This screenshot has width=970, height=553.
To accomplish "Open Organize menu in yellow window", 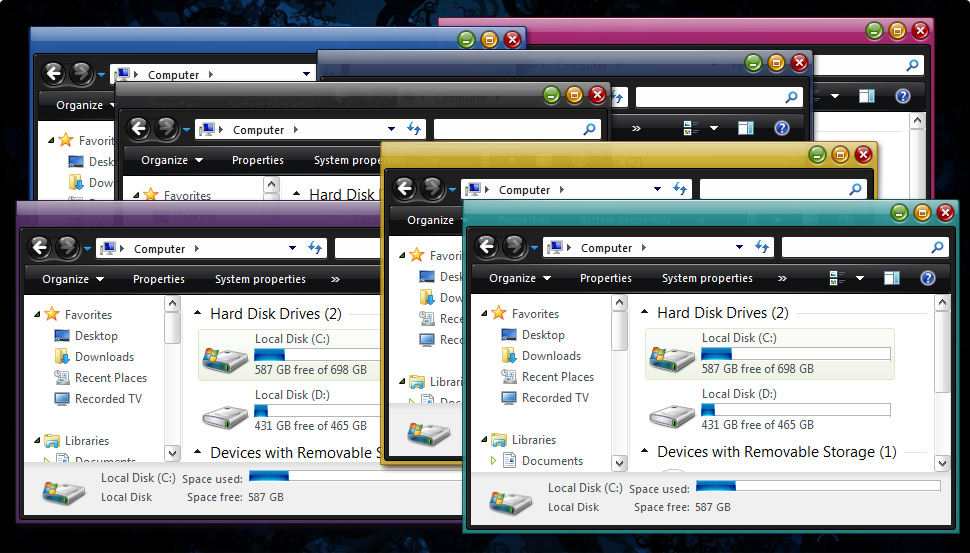I will (433, 220).
